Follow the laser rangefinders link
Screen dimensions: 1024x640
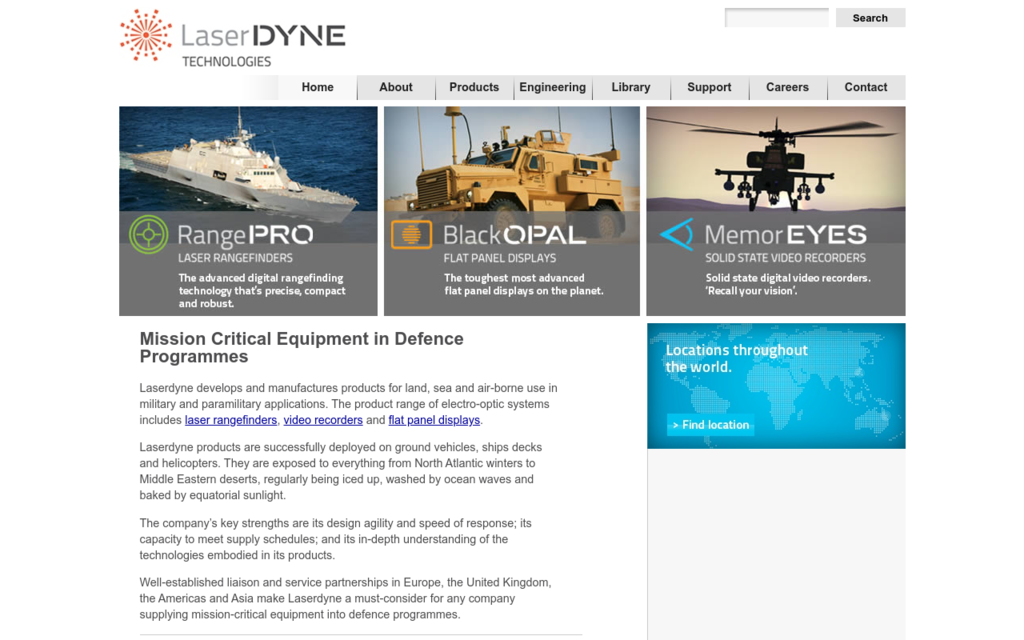(x=231, y=421)
